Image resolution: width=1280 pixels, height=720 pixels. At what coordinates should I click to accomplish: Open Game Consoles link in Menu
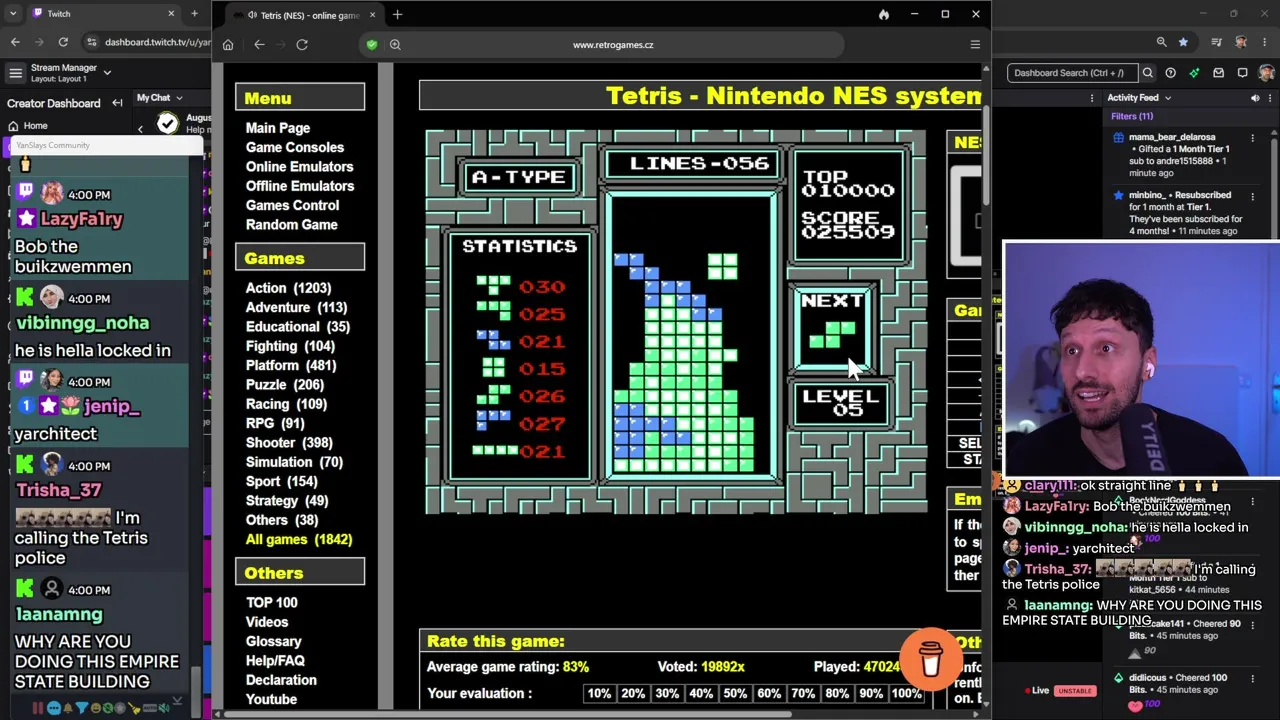[295, 147]
